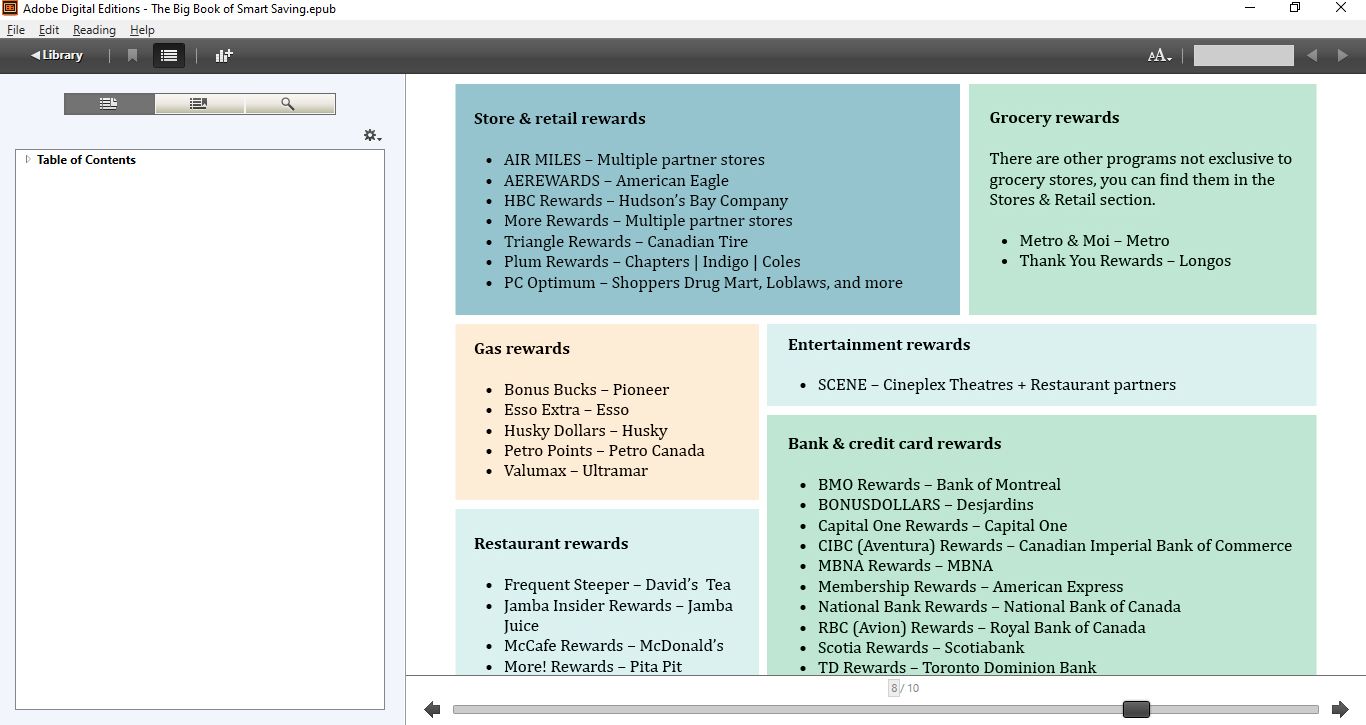The width and height of the screenshot is (1366, 725).
Task: Switch to the Bookmarks panel tab
Action: coord(199,104)
